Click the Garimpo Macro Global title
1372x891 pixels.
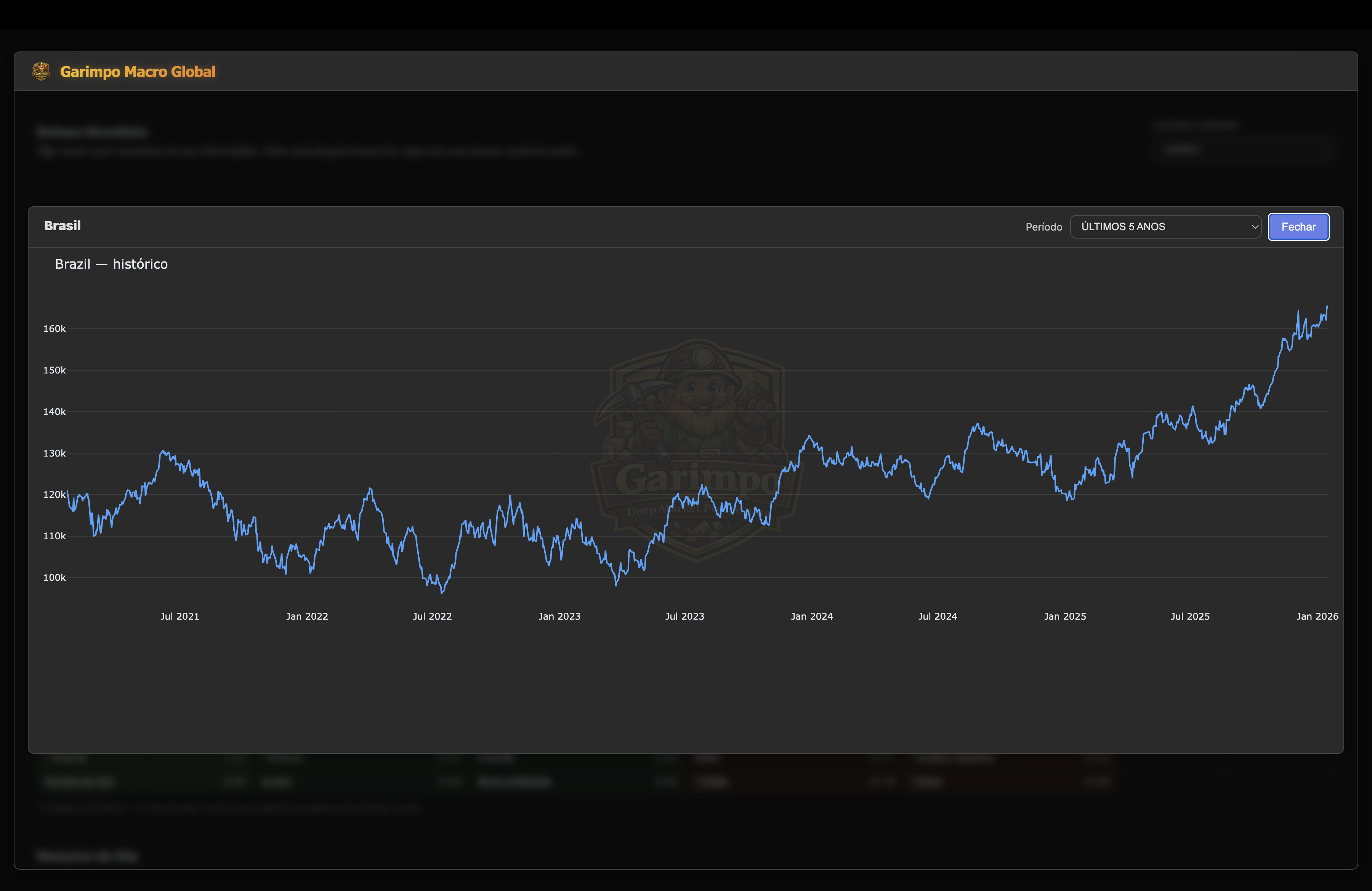pyautogui.click(x=138, y=72)
